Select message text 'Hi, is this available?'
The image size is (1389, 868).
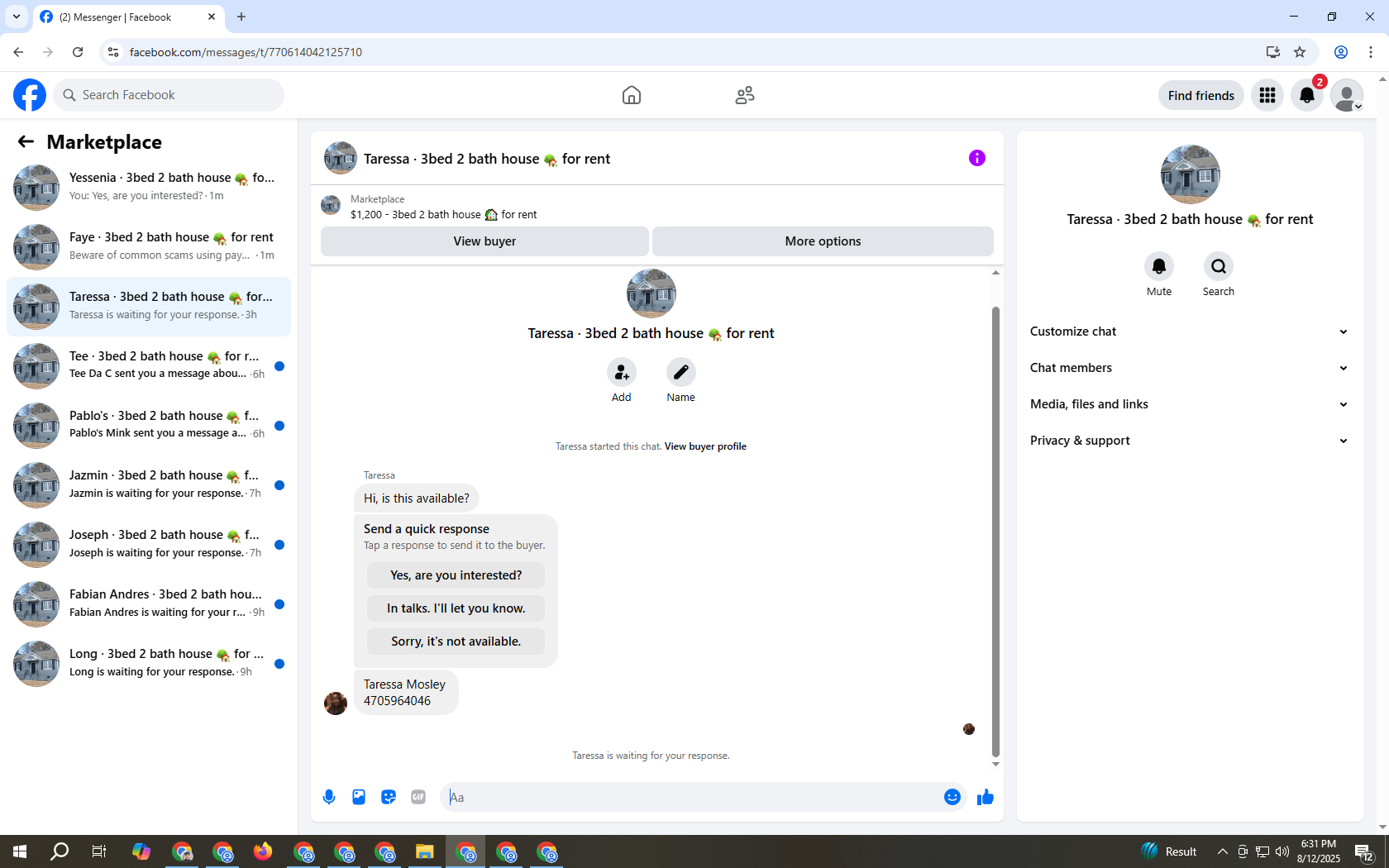pyautogui.click(x=416, y=498)
